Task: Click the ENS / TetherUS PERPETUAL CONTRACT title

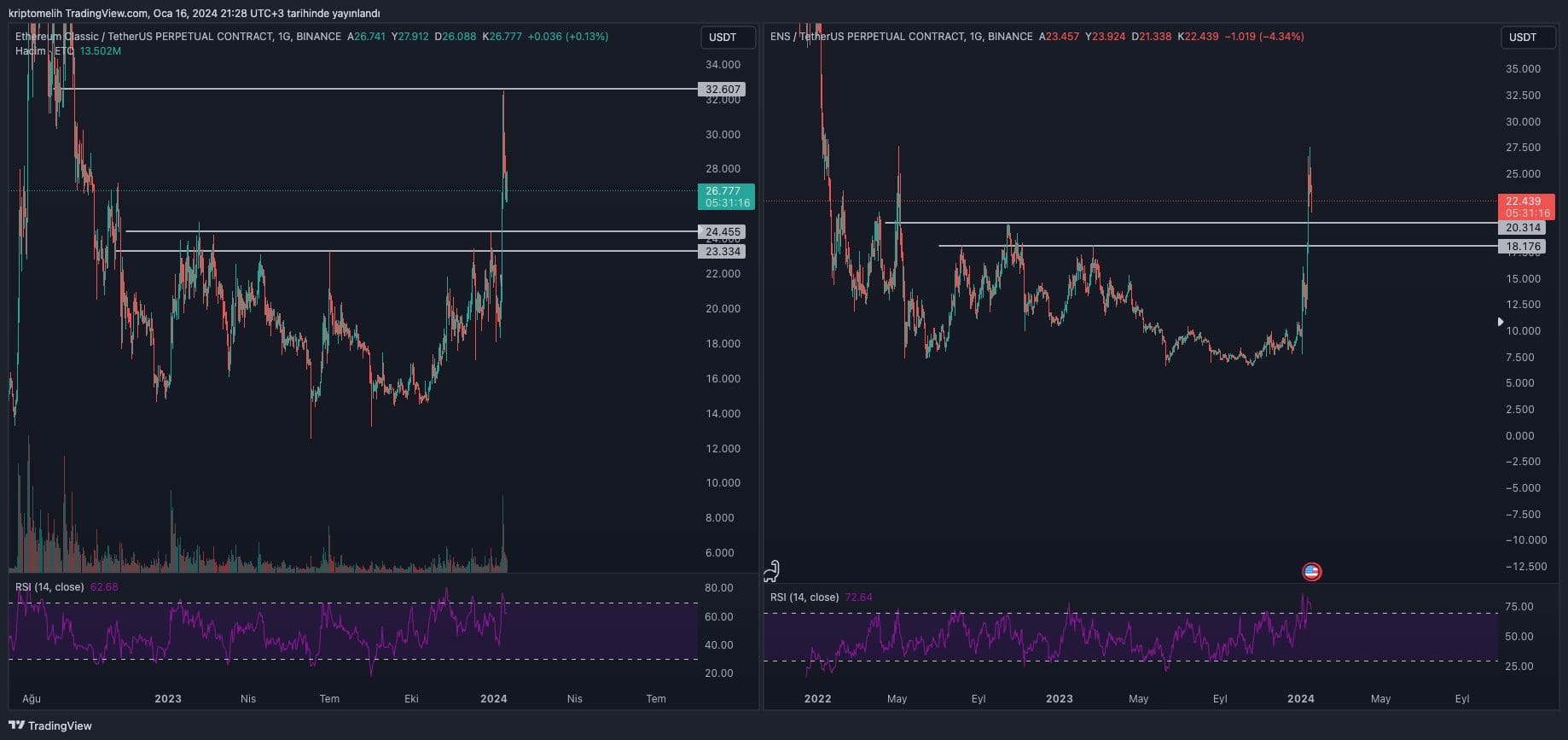Action: point(901,37)
